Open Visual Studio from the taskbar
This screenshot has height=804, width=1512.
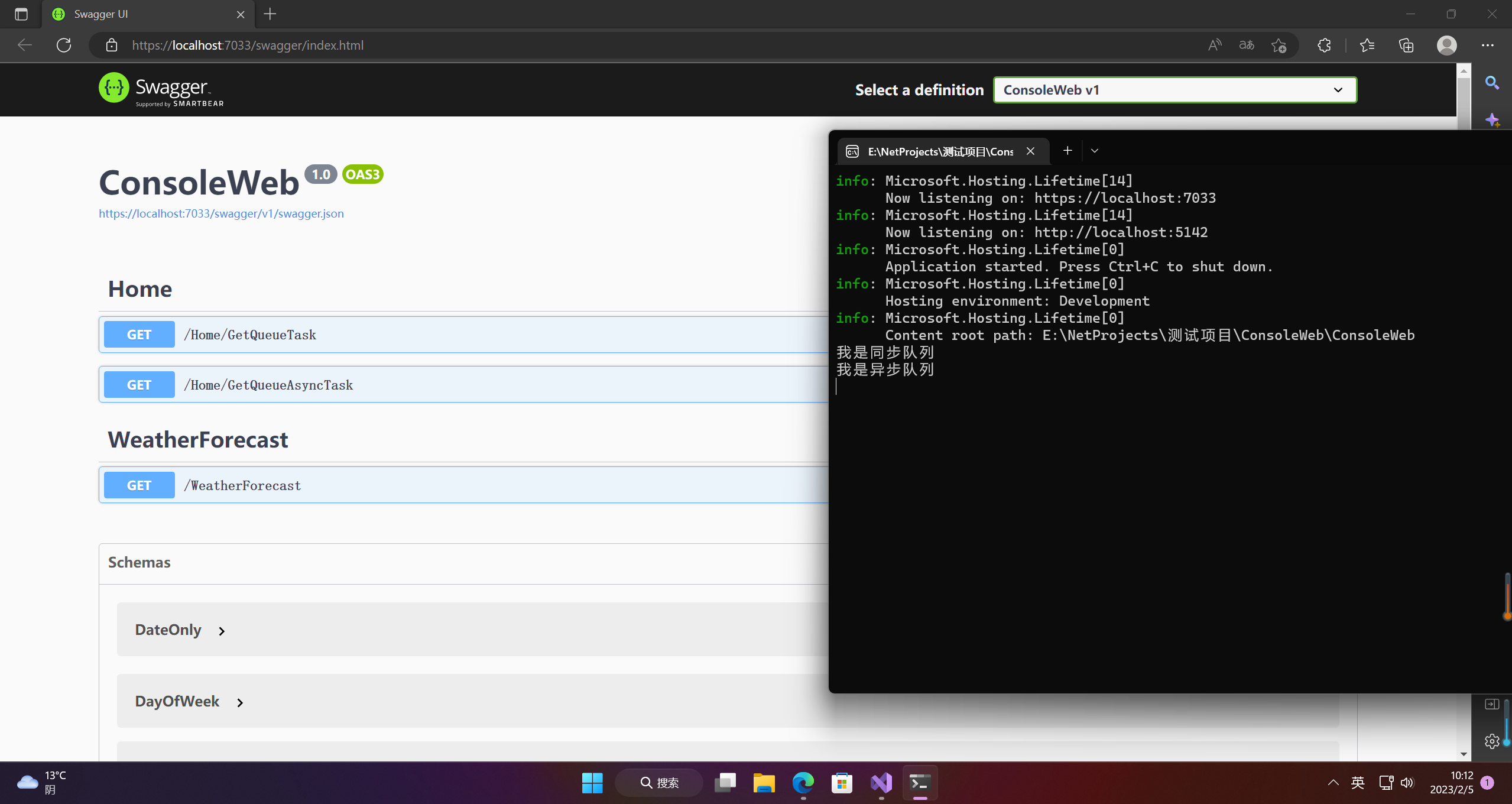click(x=881, y=783)
